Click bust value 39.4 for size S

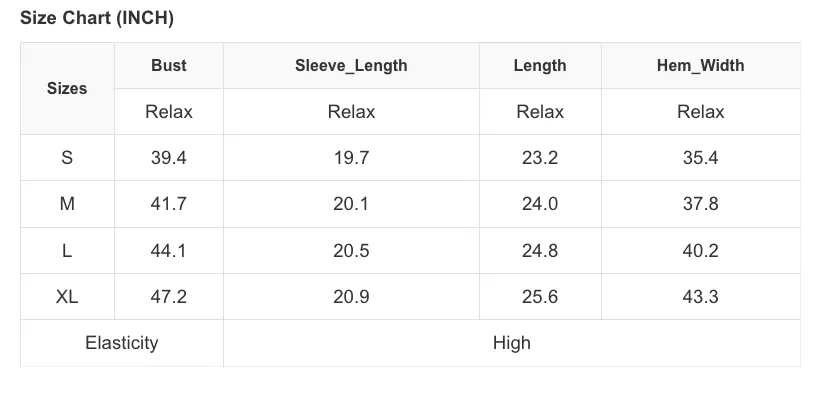point(169,158)
